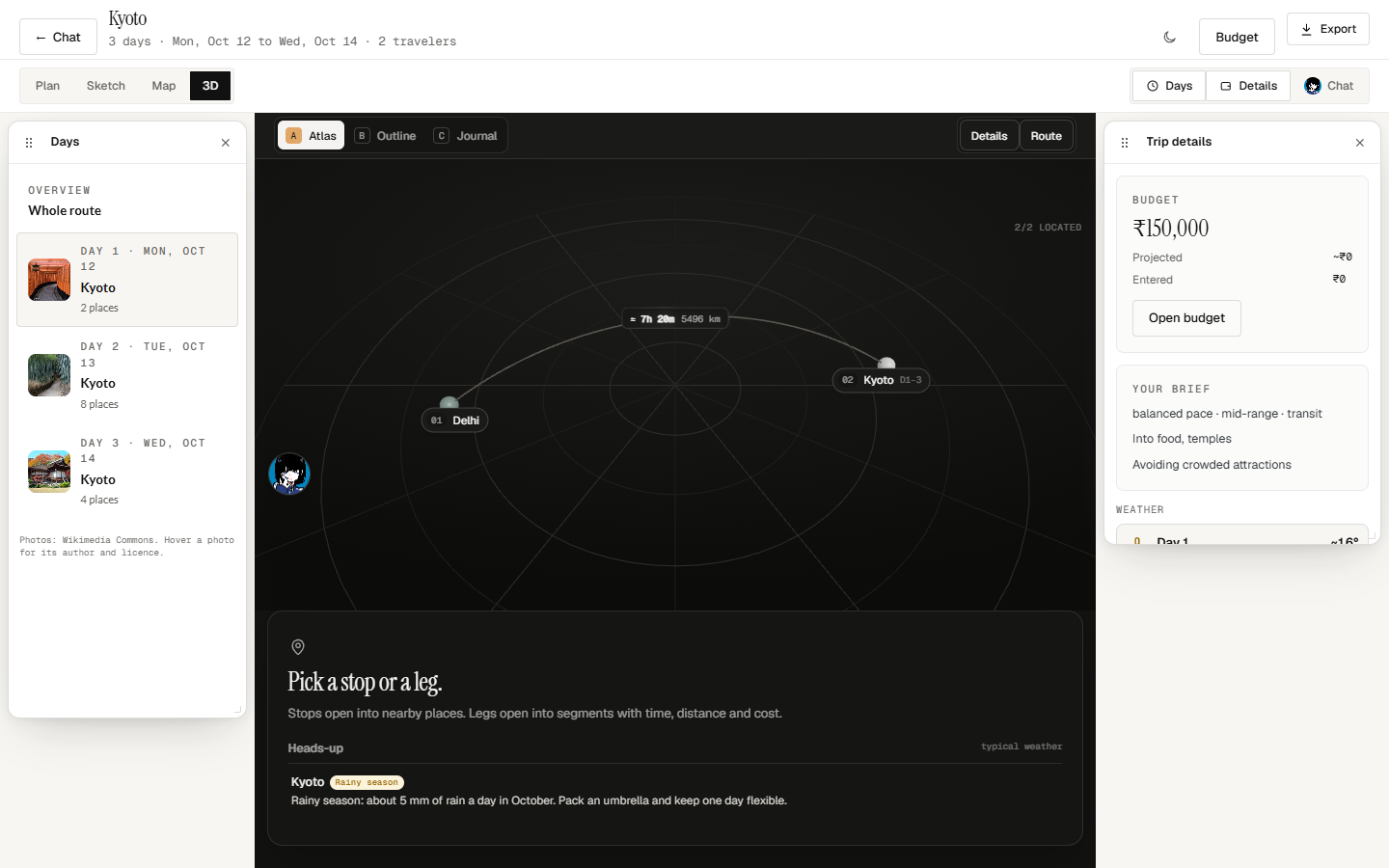Click the Export download button
1389x868 pixels.
point(1328,29)
